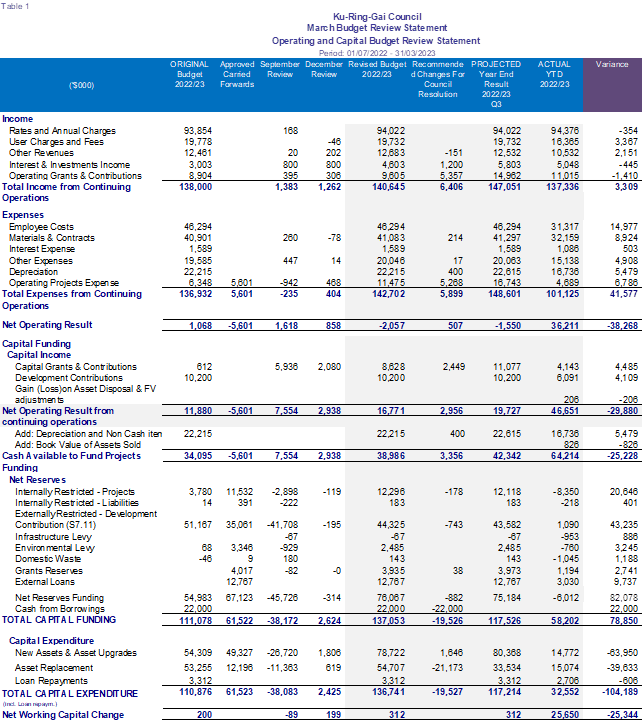The width and height of the screenshot is (643, 721).
Task: Click 'Materials & Contracts' row label
Action: coord(52,238)
